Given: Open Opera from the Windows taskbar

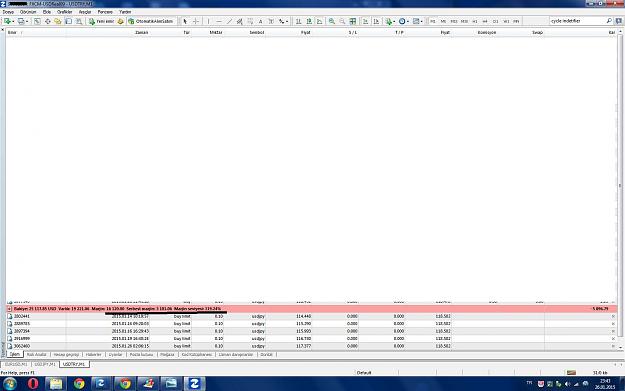Looking at the screenshot, I should point(33,383).
